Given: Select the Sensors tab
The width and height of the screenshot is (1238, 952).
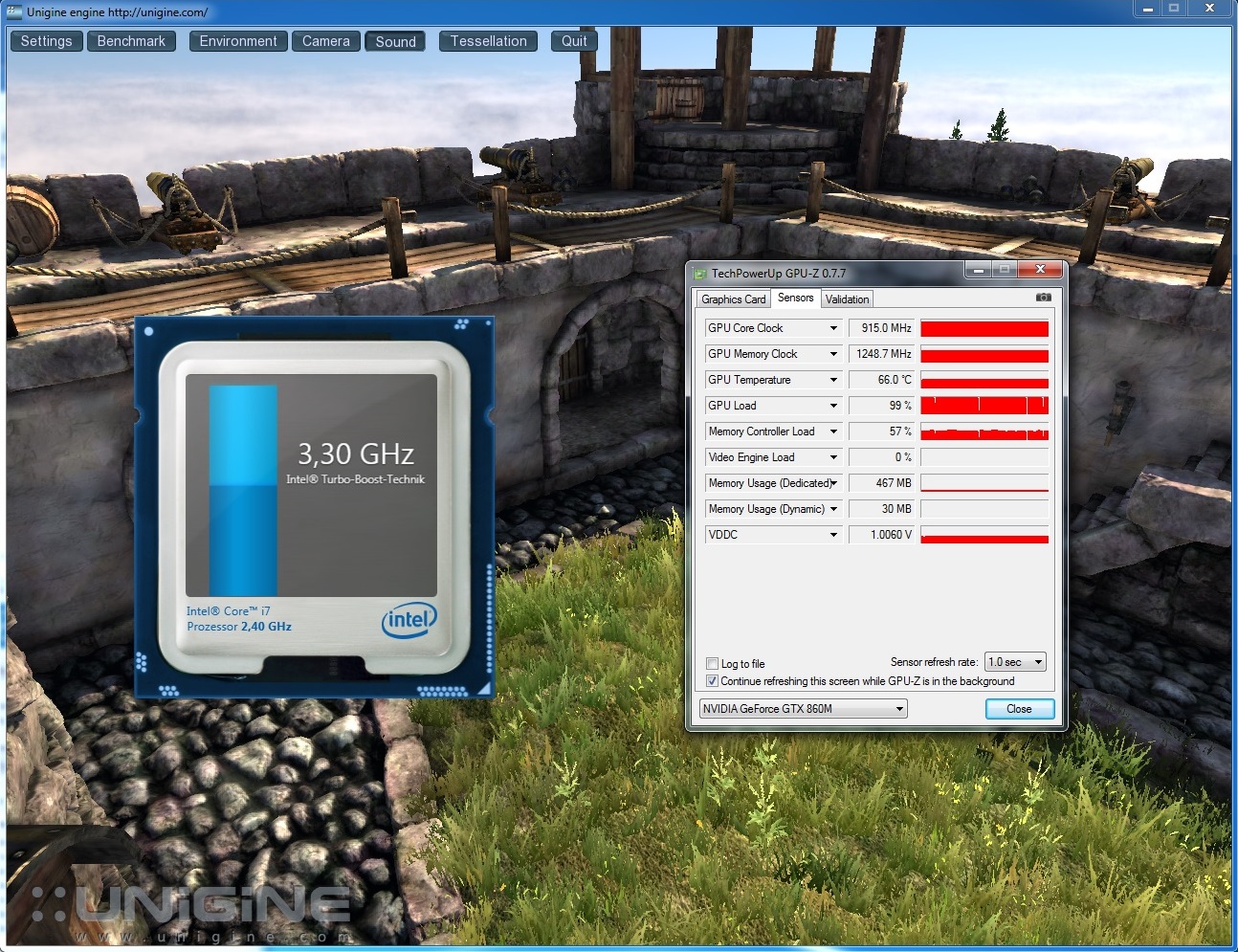Looking at the screenshot, I should (795, 298).
